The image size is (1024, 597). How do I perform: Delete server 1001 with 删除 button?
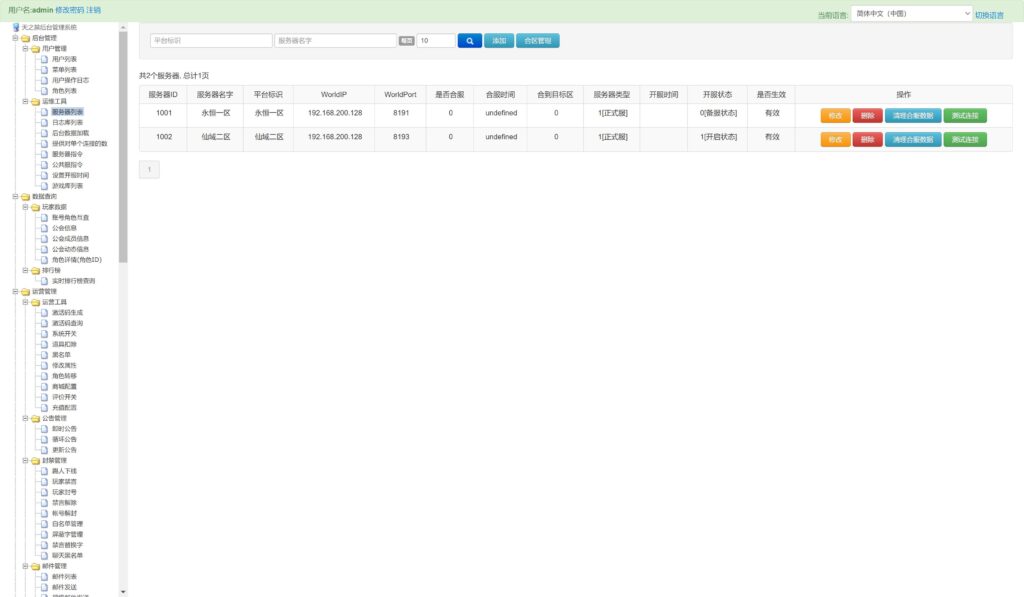(866, 115)
